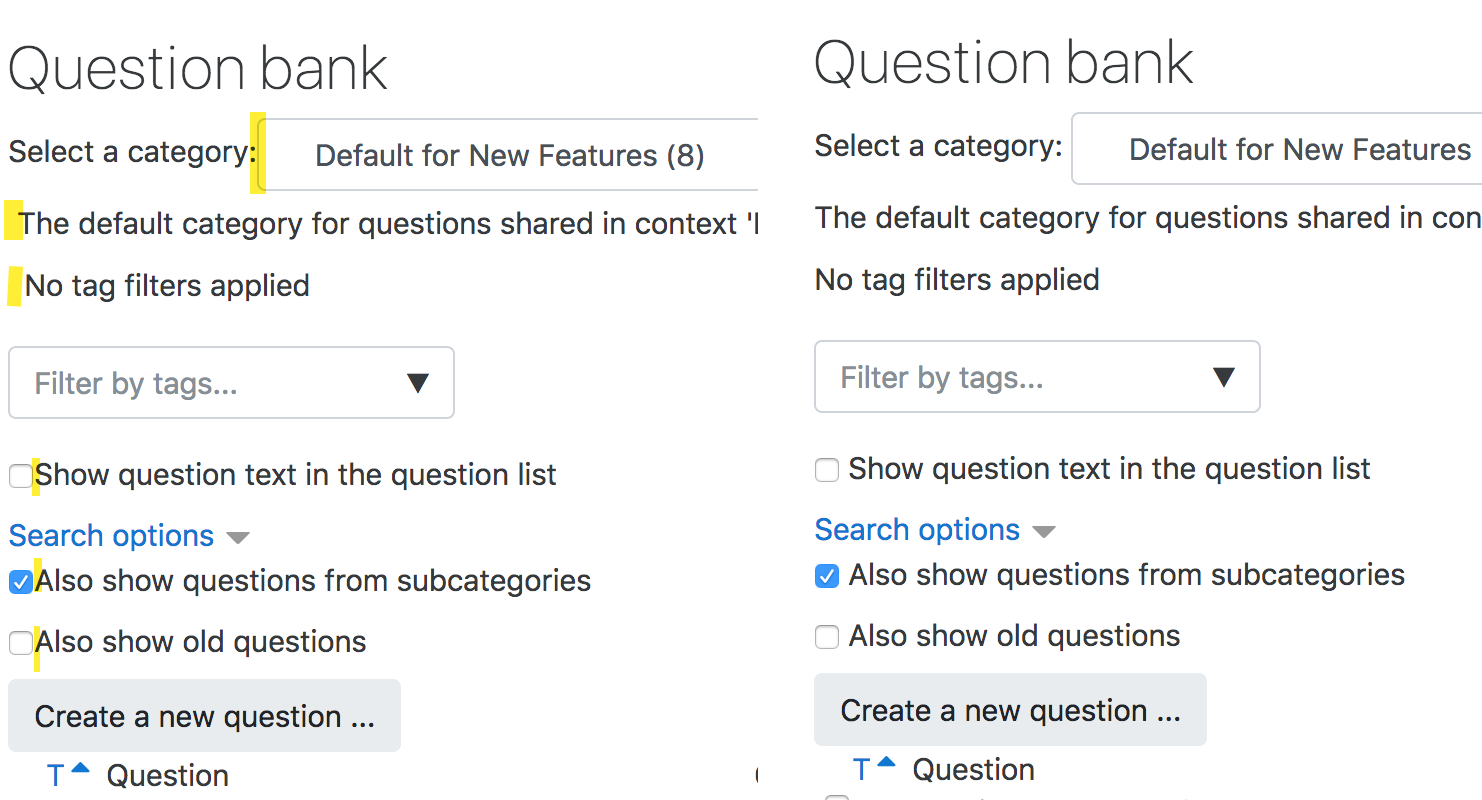Click grey Search options triangle, right panel
1482x800 pixels.
pyautogui.click(x=1044, y=532)
